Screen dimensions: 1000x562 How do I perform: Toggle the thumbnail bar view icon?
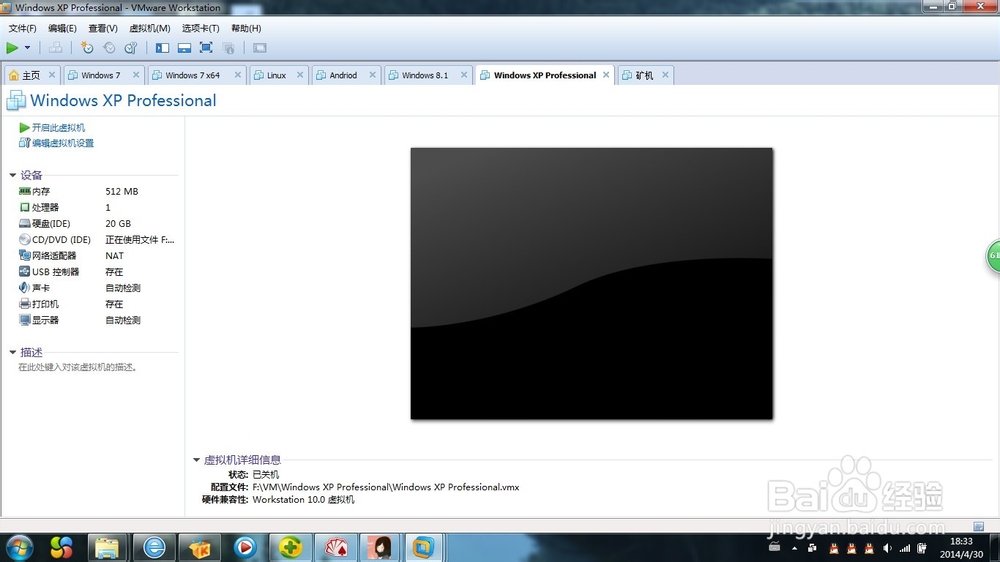[x=184, y=48]
